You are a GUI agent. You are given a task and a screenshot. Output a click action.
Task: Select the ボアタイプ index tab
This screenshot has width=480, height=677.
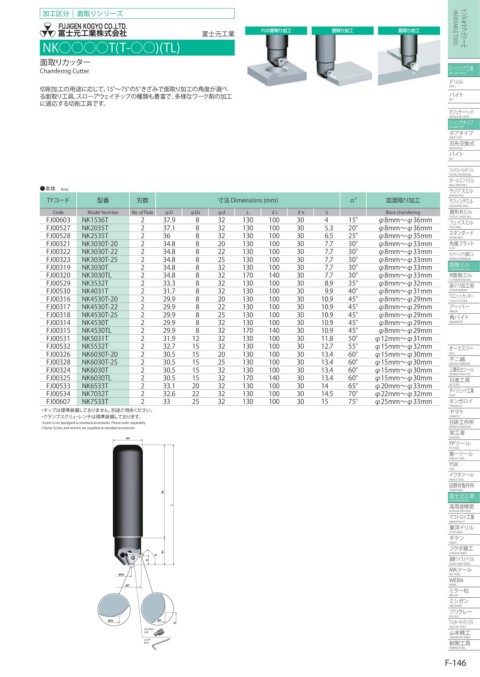[x=463, y=134]
